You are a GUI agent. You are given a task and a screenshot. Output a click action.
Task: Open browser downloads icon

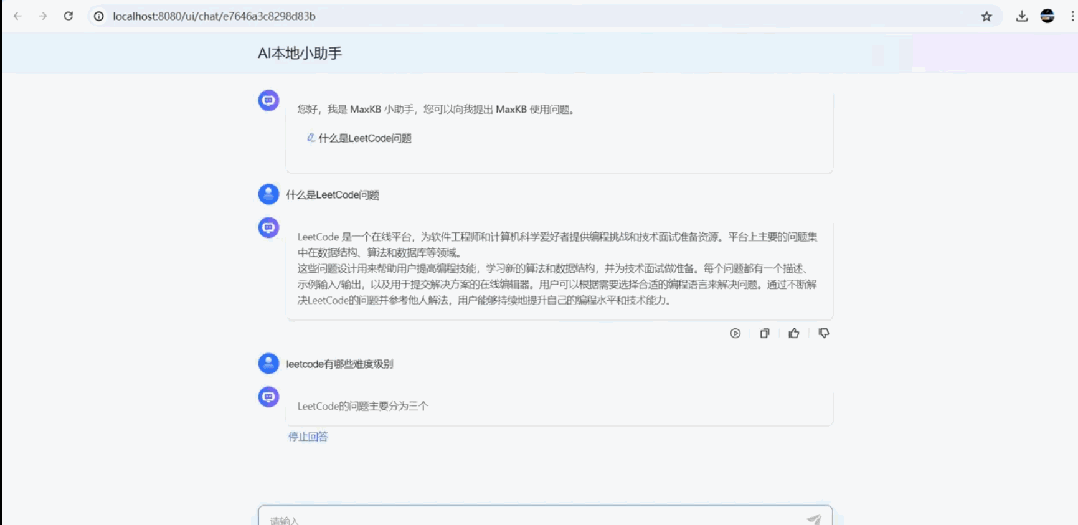[1022, 16]
